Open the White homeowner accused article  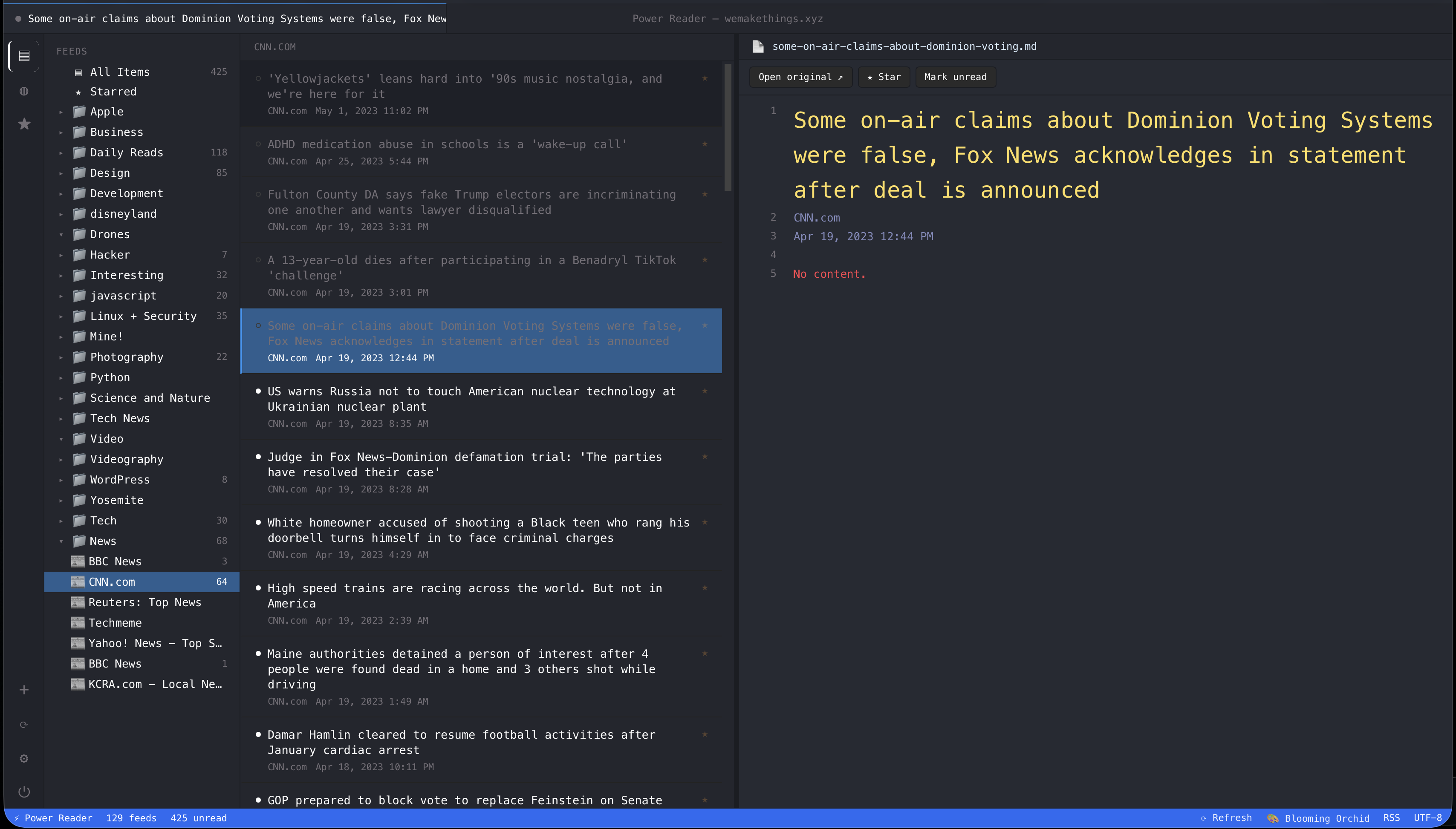[x=481, y=538]
